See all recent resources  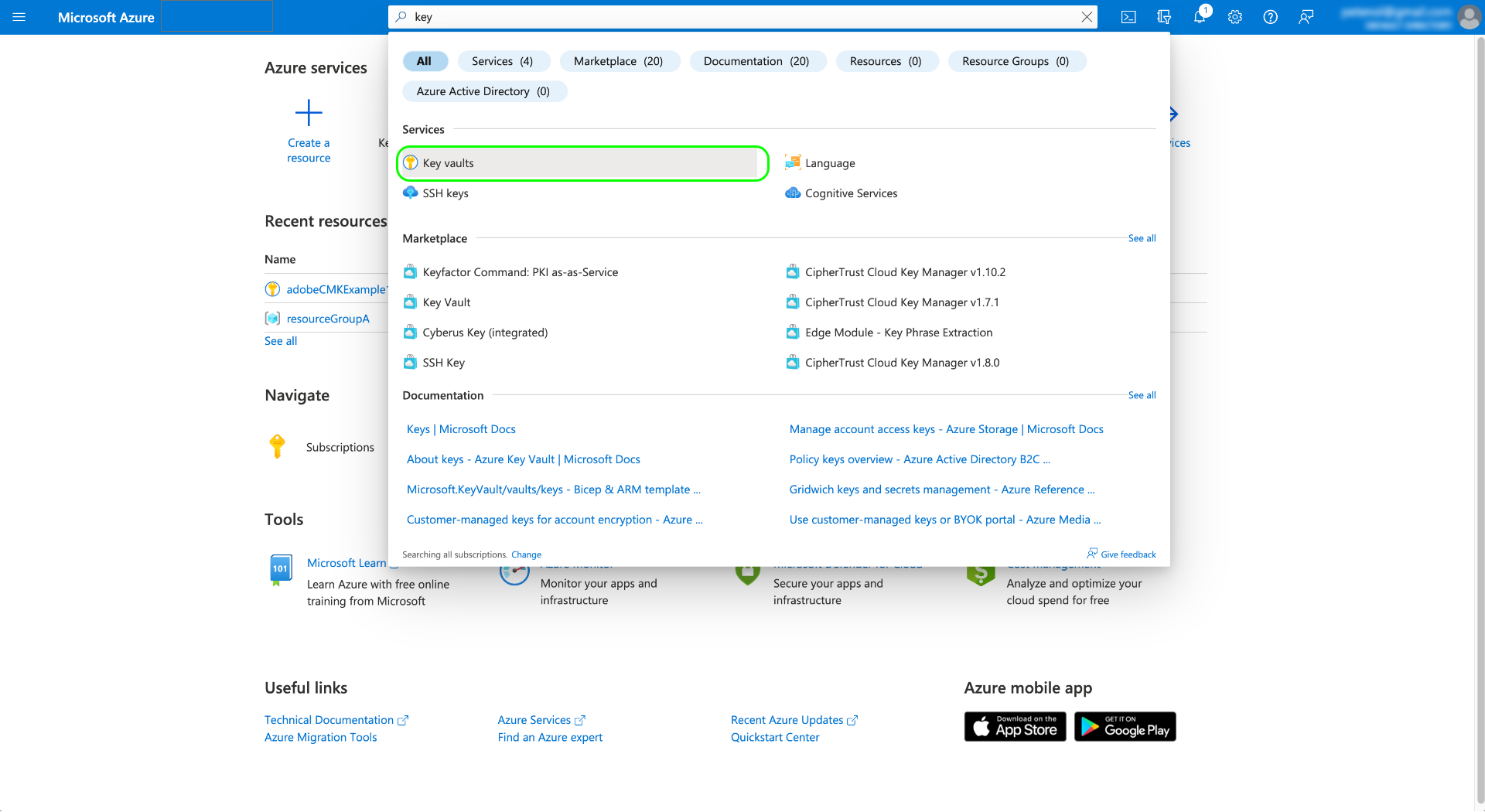(281, 341)
